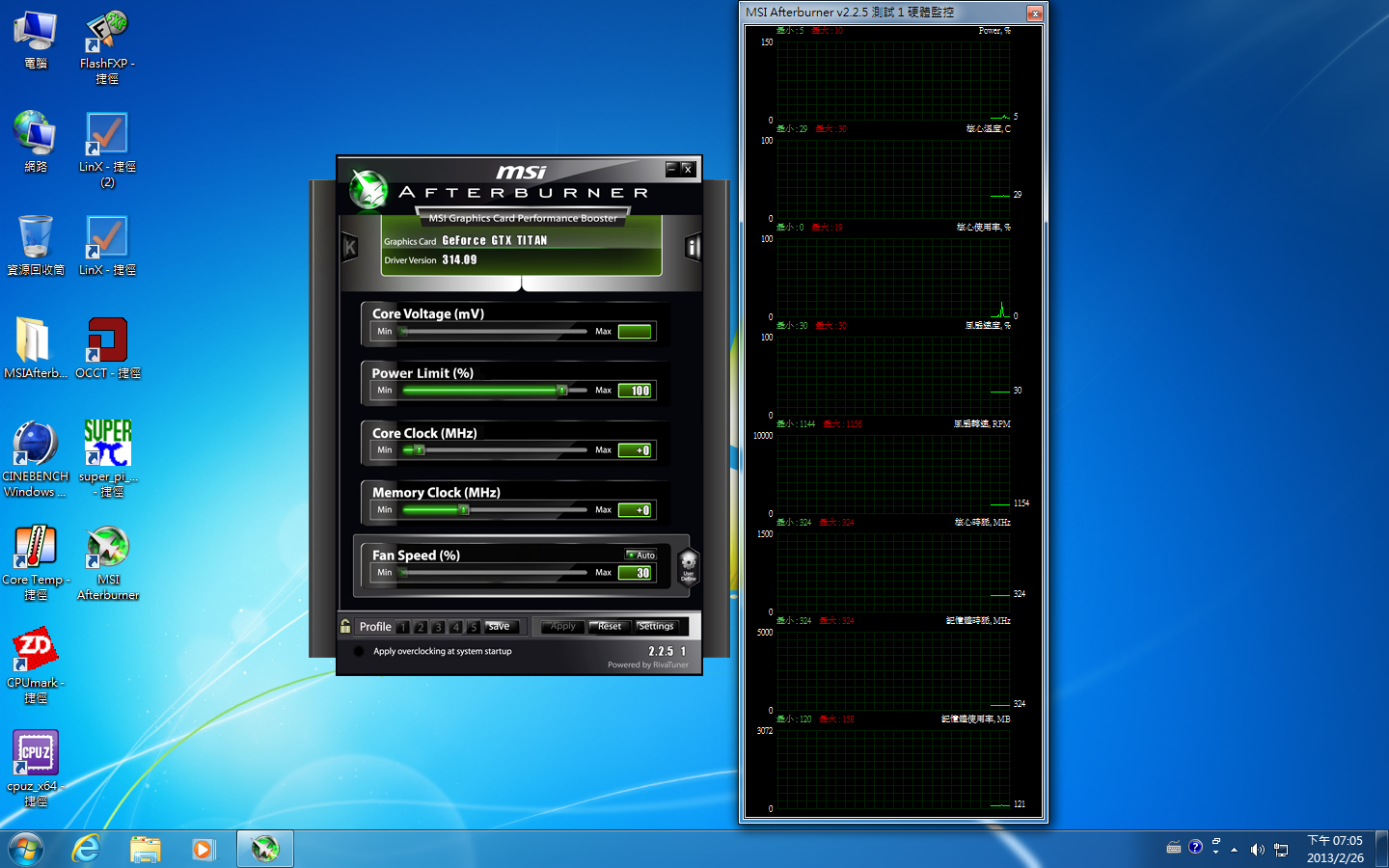Expand the language bar options arrow
Image resolution: width=1389 pixels, height=868 pixels.
click(1215, 853)
